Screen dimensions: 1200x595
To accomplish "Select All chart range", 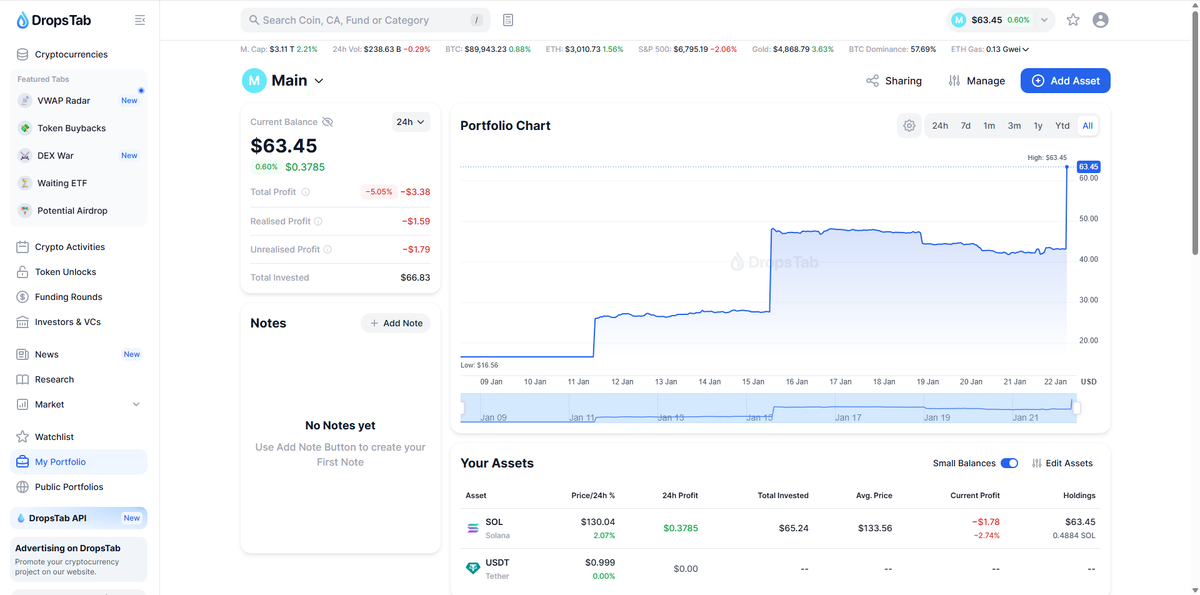I will tap(1087, 126).
